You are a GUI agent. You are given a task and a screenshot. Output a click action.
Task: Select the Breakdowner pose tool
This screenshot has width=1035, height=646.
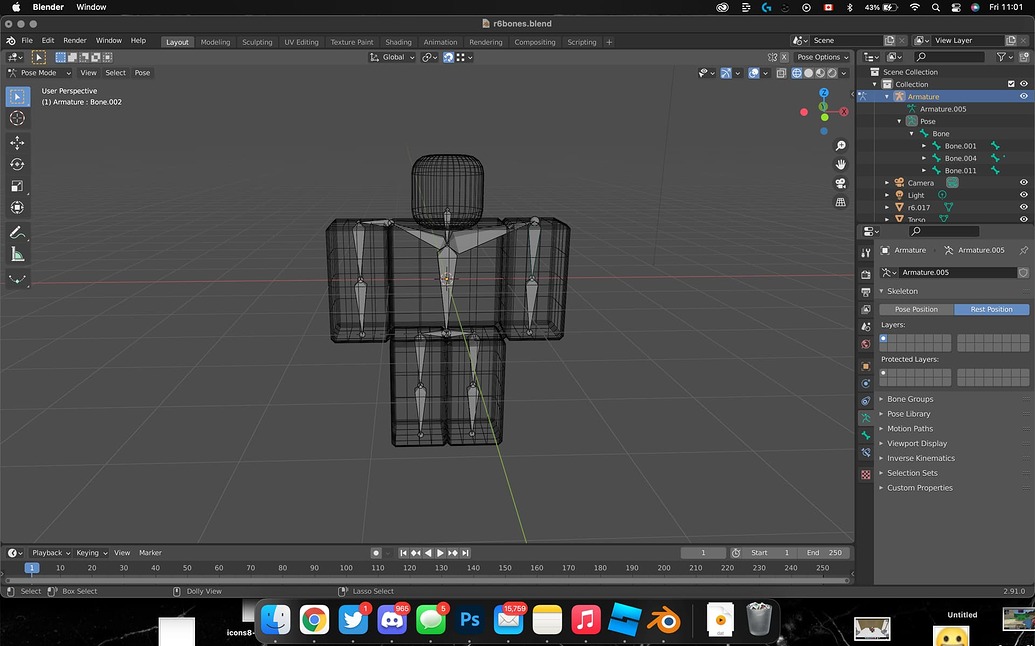[x=17, y=279]
